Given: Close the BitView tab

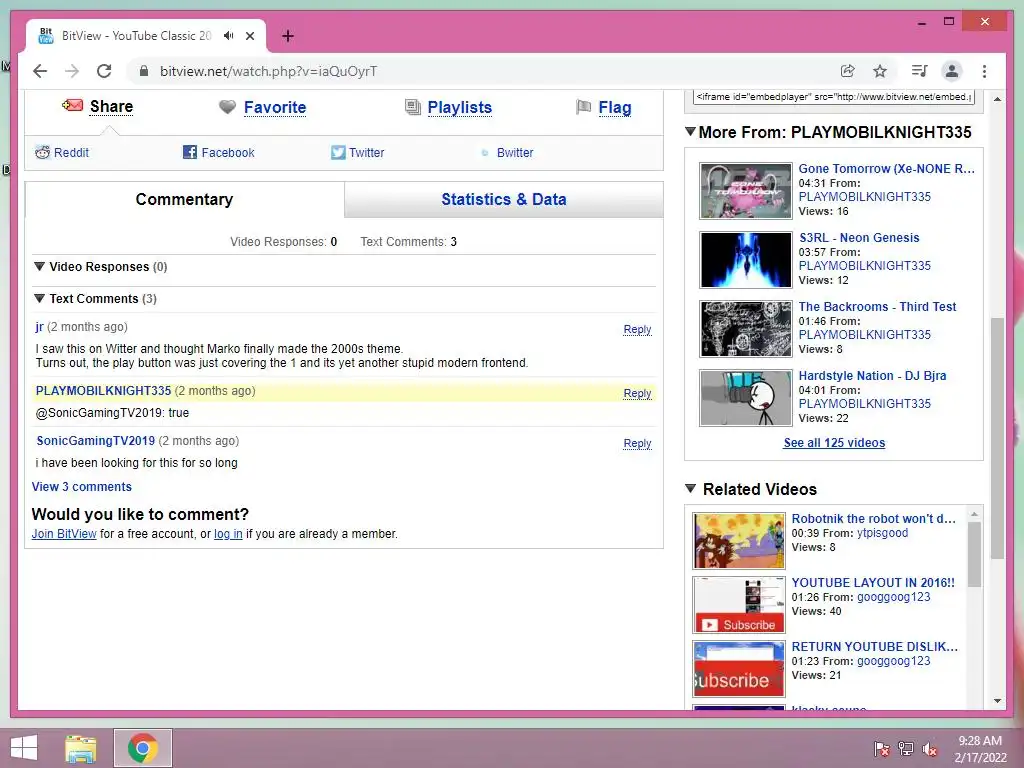Looking at the screenshot, I should pos(250,36).
